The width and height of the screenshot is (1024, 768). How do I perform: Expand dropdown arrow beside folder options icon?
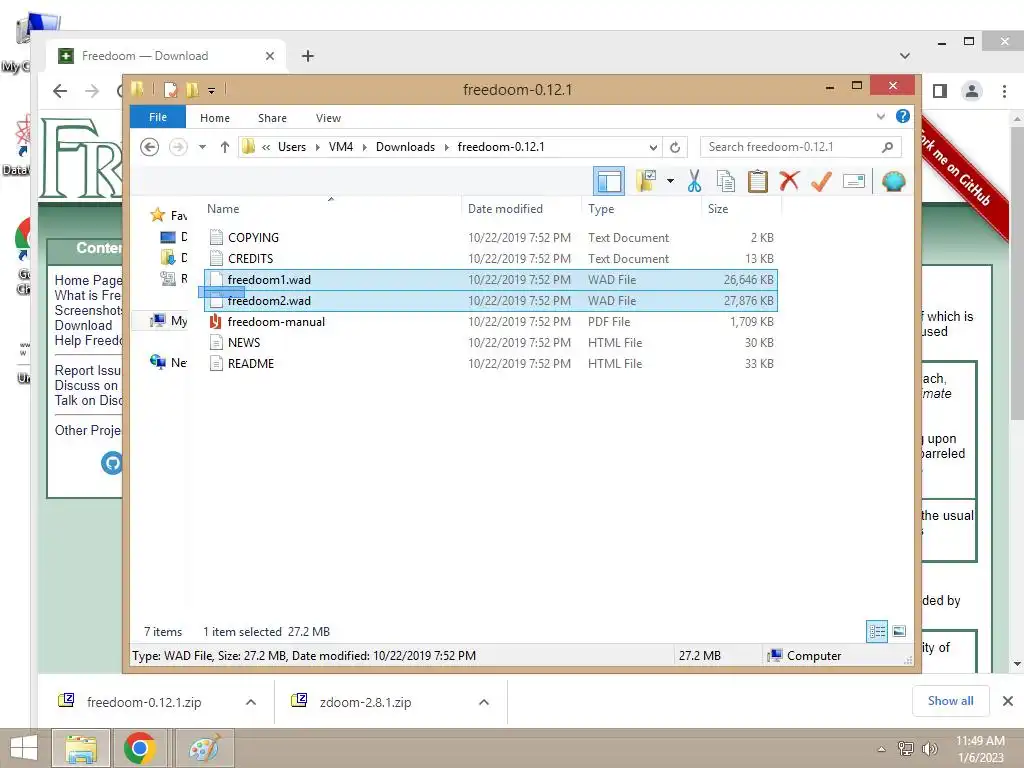(670, 181)
